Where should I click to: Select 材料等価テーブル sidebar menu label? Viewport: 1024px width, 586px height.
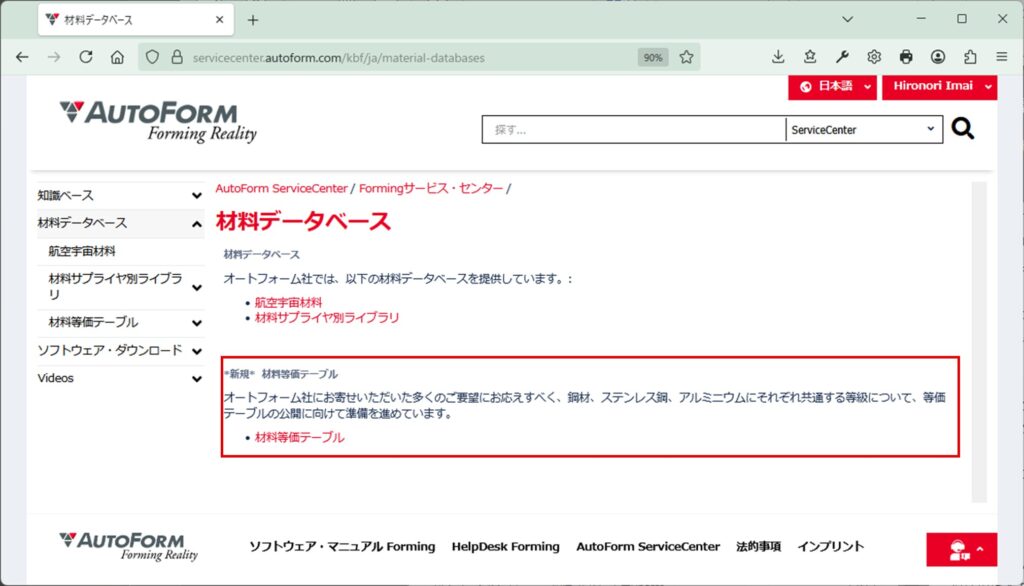coord(93,322)
